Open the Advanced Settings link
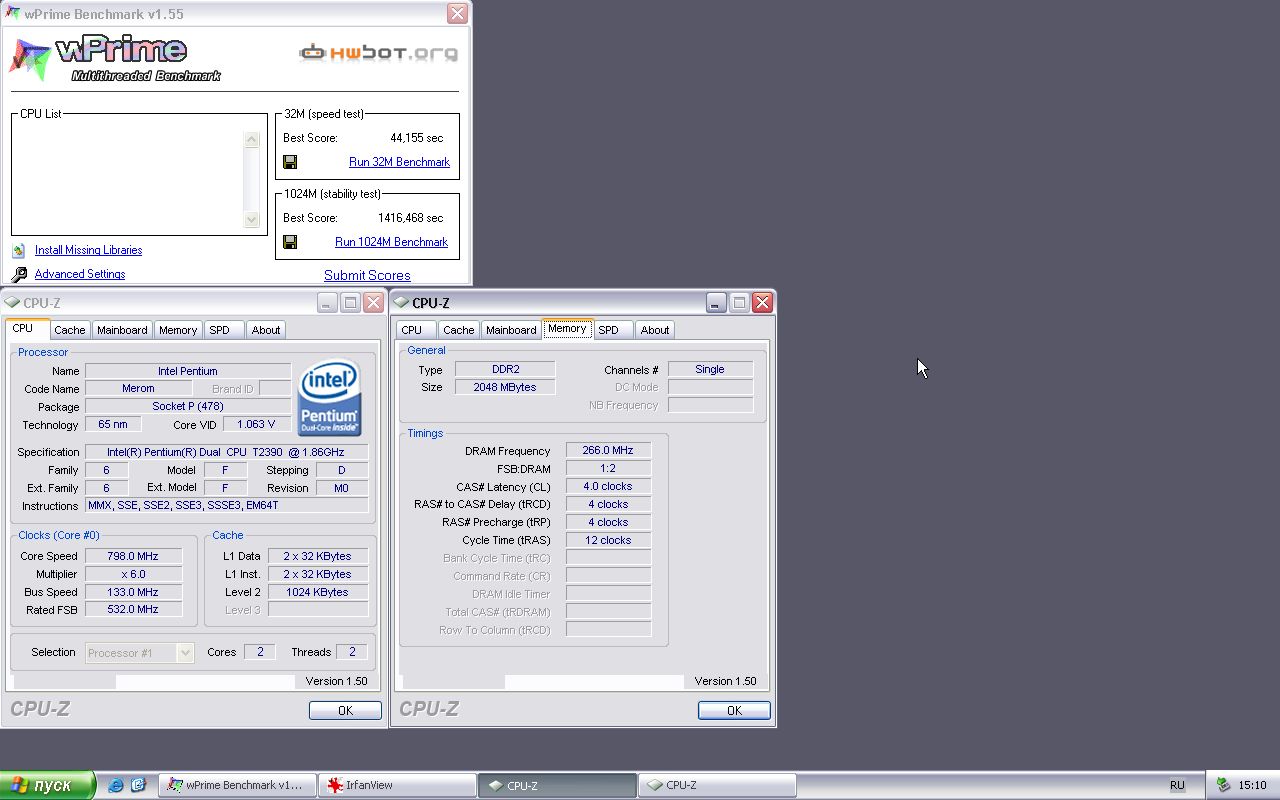Screen dimensions: 1280x800 point(80,274)
